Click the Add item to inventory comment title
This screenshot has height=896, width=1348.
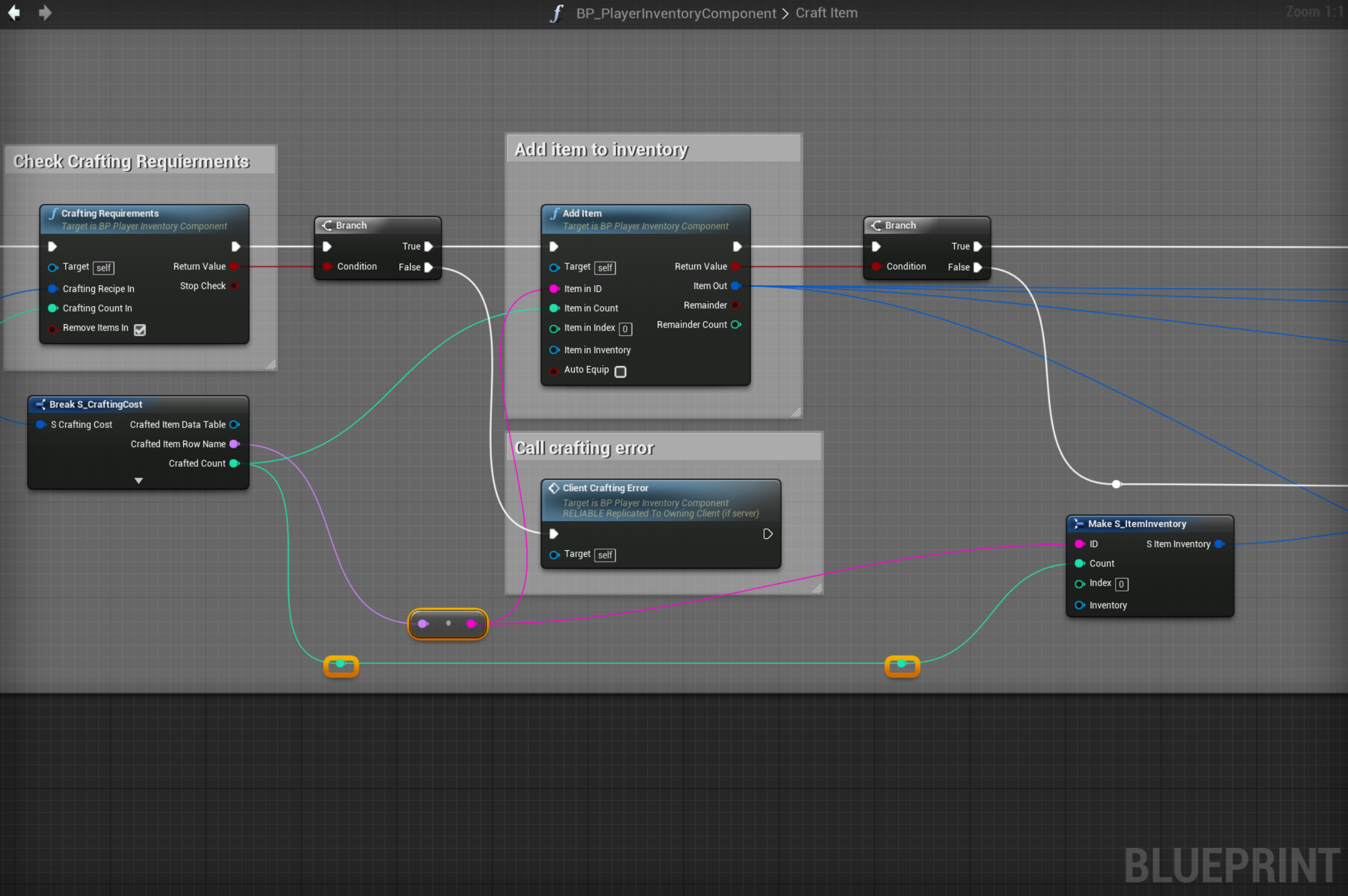pyautogui.click(x=601, y=149)
